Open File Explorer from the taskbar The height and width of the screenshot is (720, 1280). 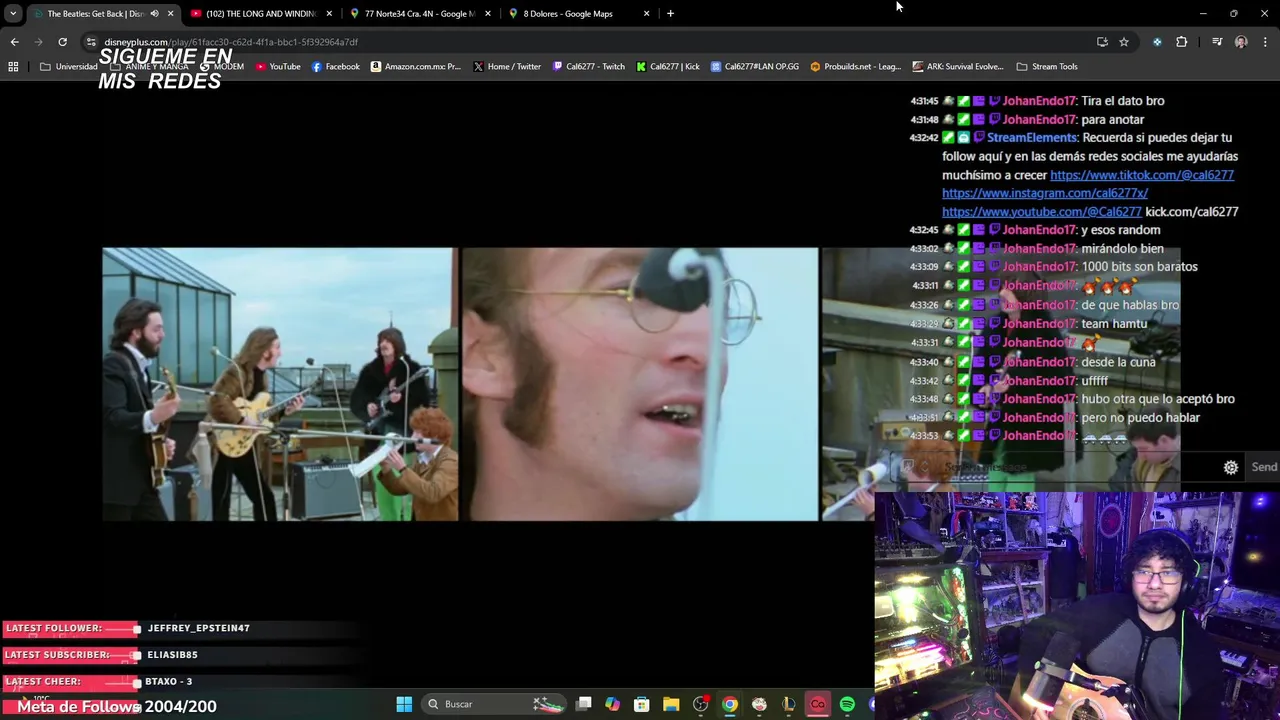[x=671, y=704]
